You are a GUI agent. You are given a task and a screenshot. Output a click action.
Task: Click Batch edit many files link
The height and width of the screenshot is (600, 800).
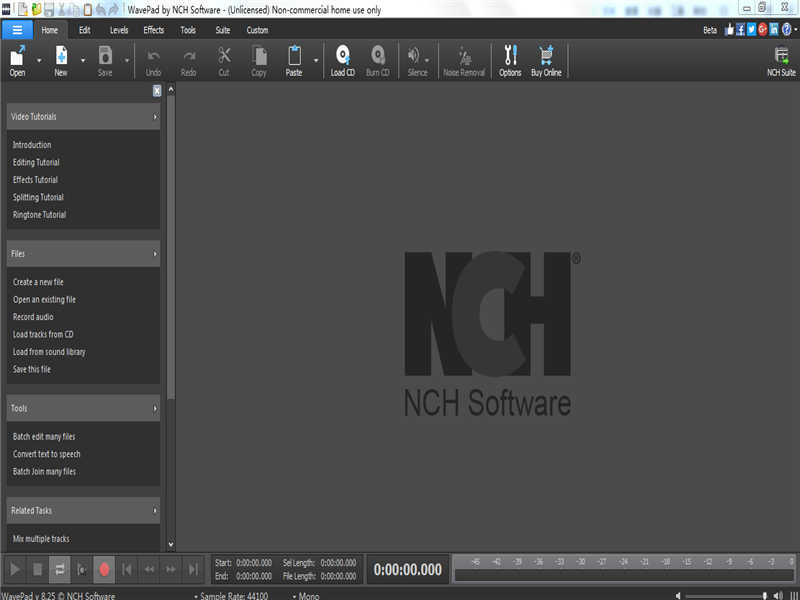tap(44, 437)
